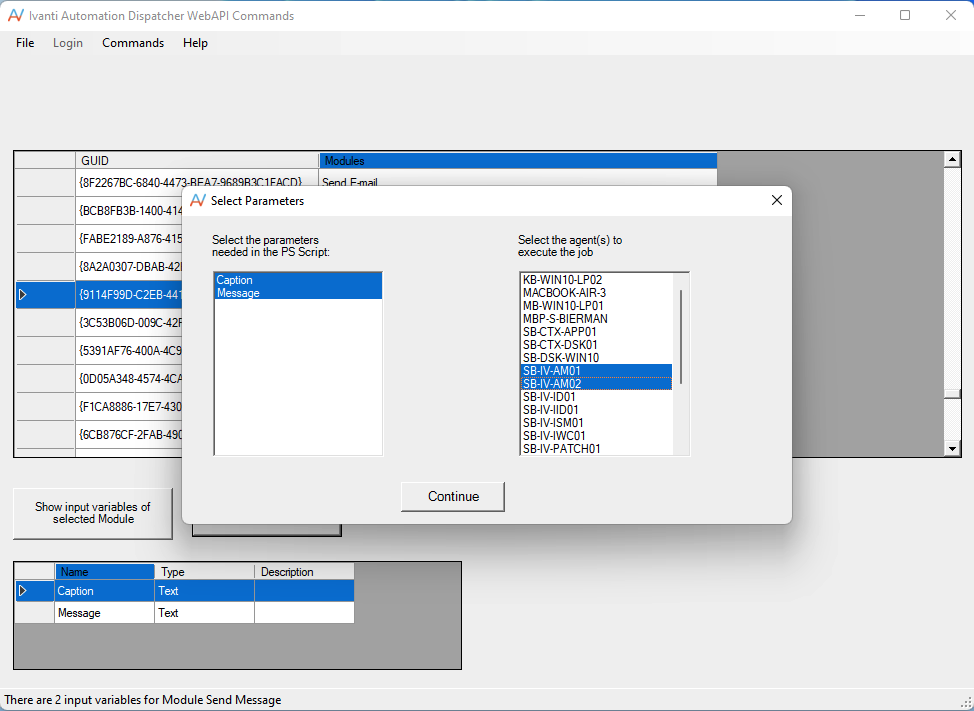Click the Continue button

point(453,497)
